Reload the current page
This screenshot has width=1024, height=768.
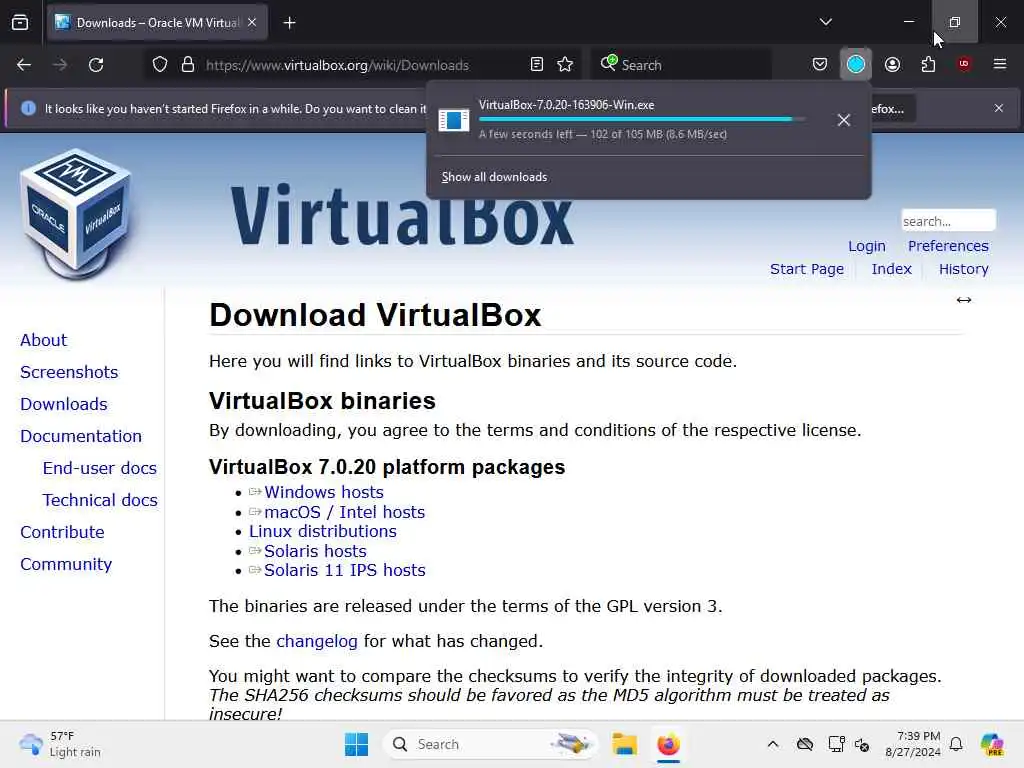96,65
